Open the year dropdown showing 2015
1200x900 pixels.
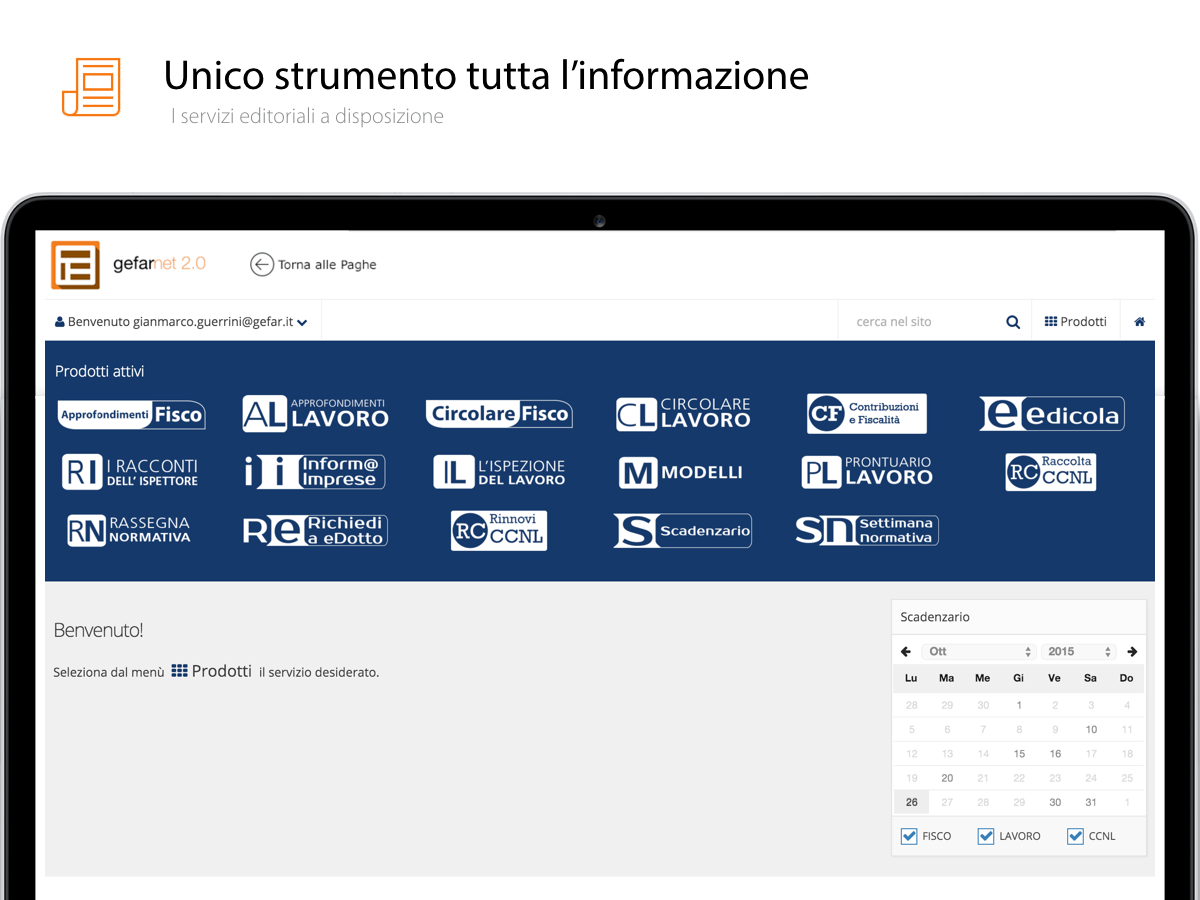click(x=1078, y=651)
